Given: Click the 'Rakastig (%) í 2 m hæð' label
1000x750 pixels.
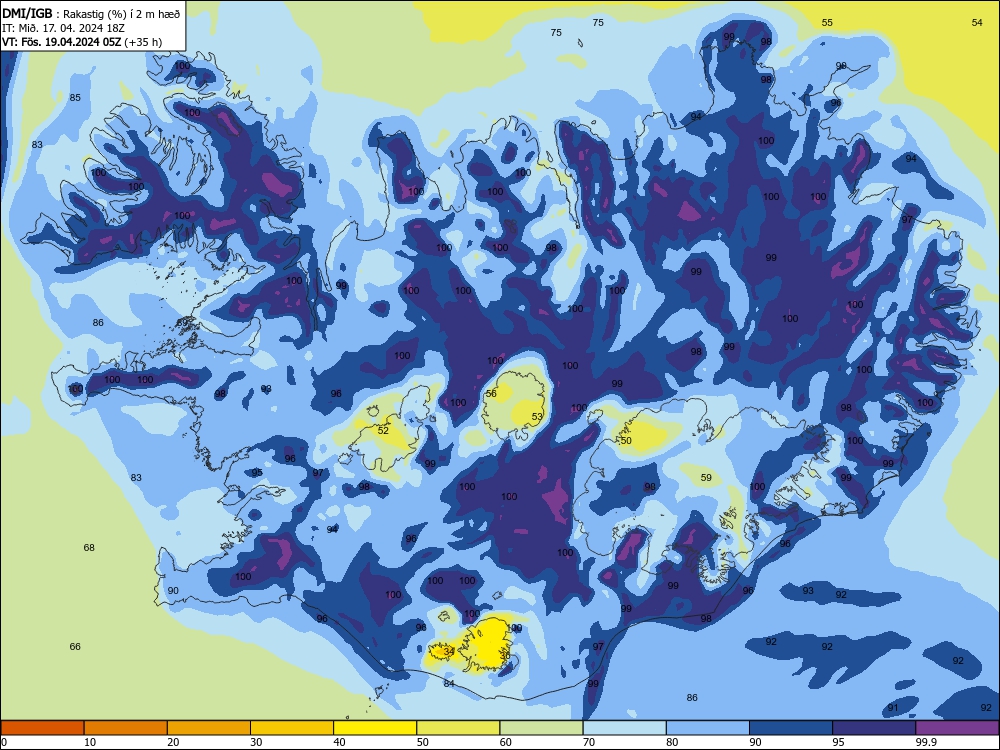Looking at the screenshot, I should click(x=122, y=14).
